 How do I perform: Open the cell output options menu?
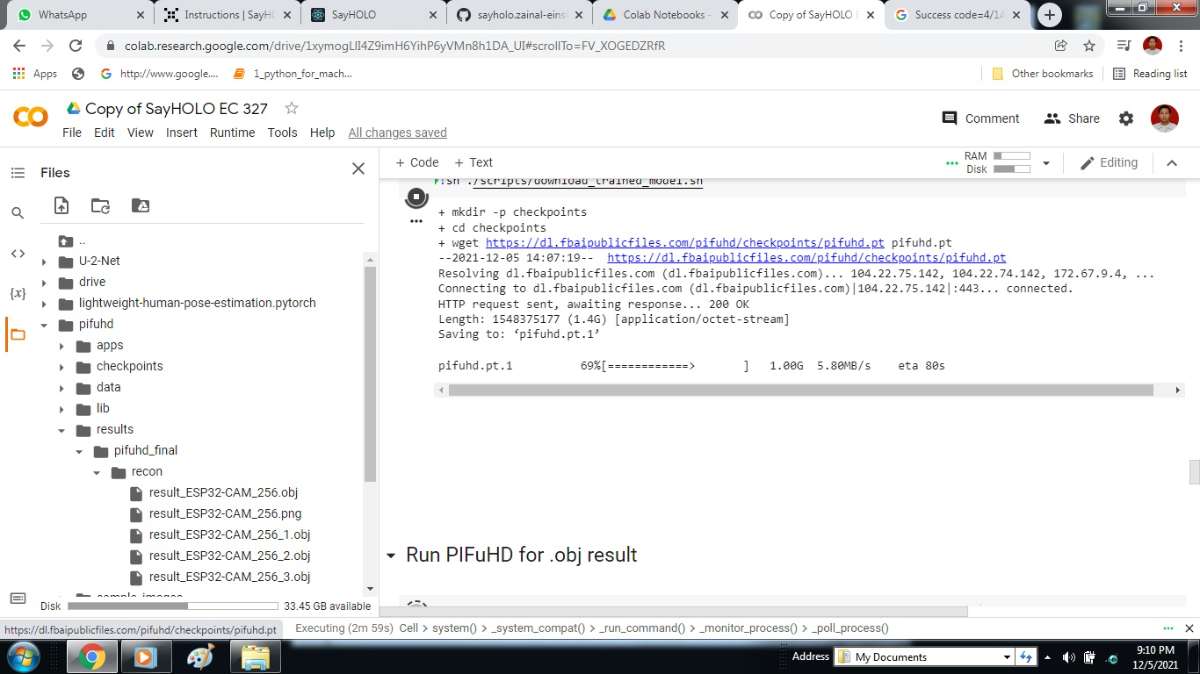(x=417, y=221)
